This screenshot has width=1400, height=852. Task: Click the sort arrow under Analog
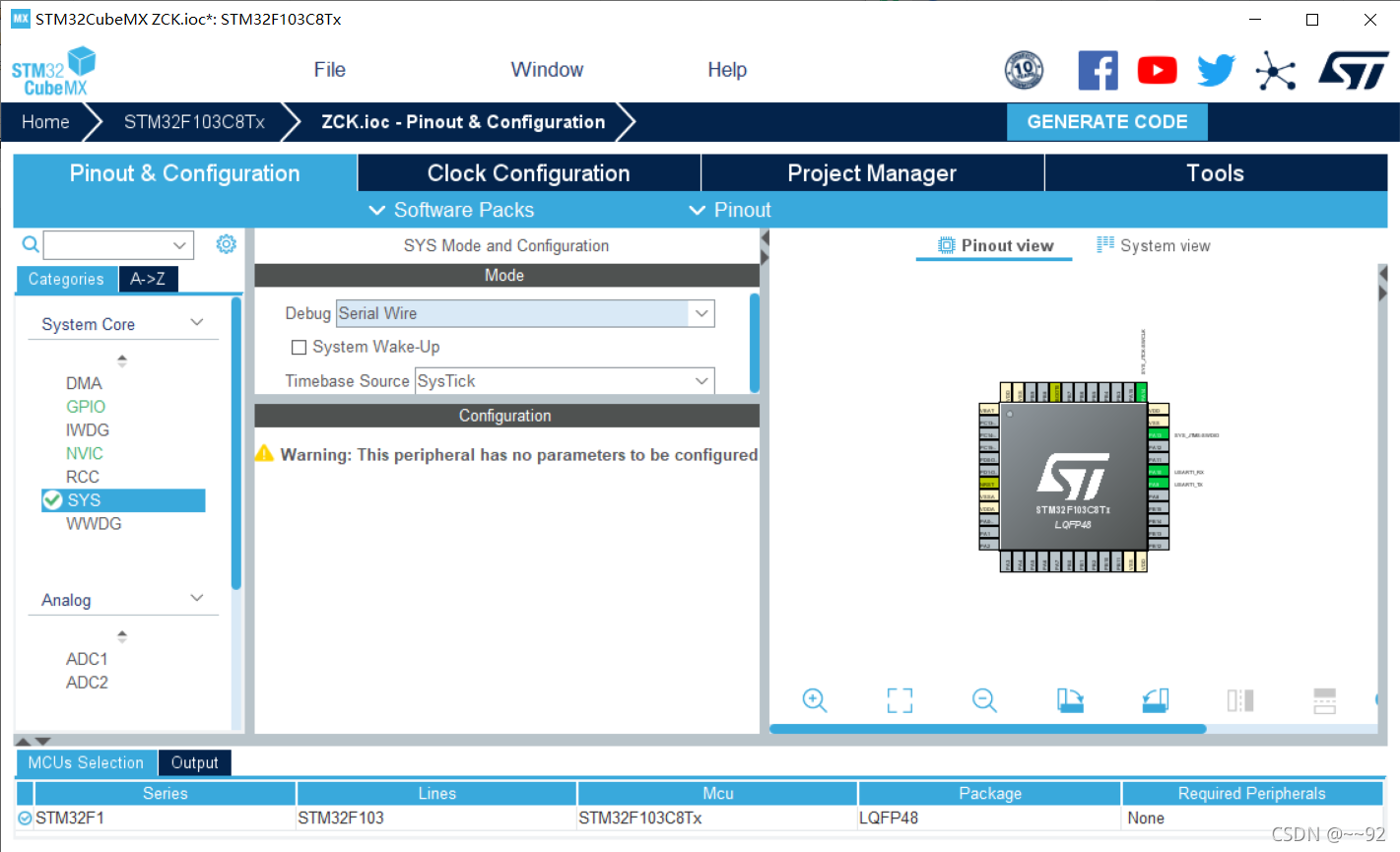coord(122,636)
